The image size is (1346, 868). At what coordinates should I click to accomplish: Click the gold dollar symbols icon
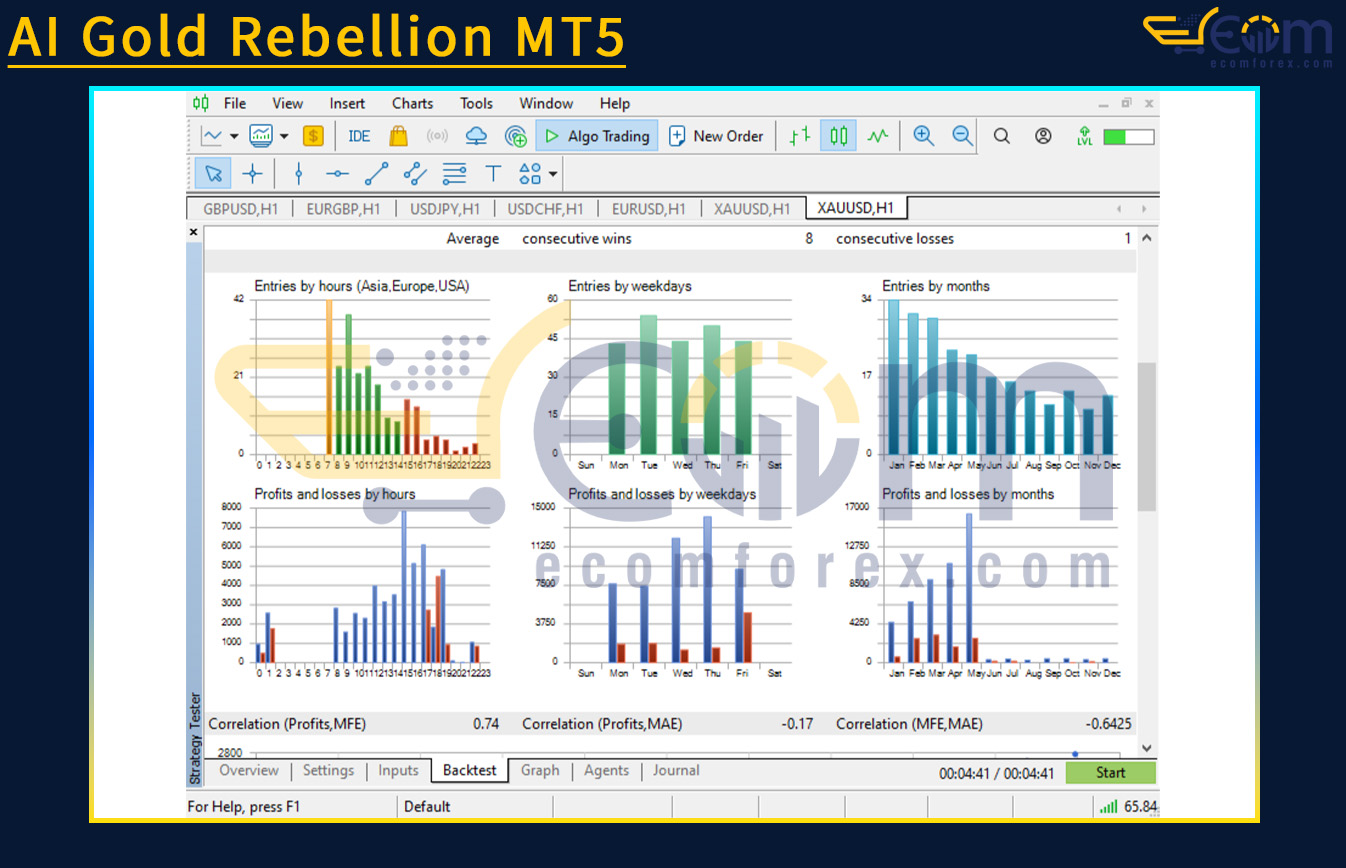313,136
